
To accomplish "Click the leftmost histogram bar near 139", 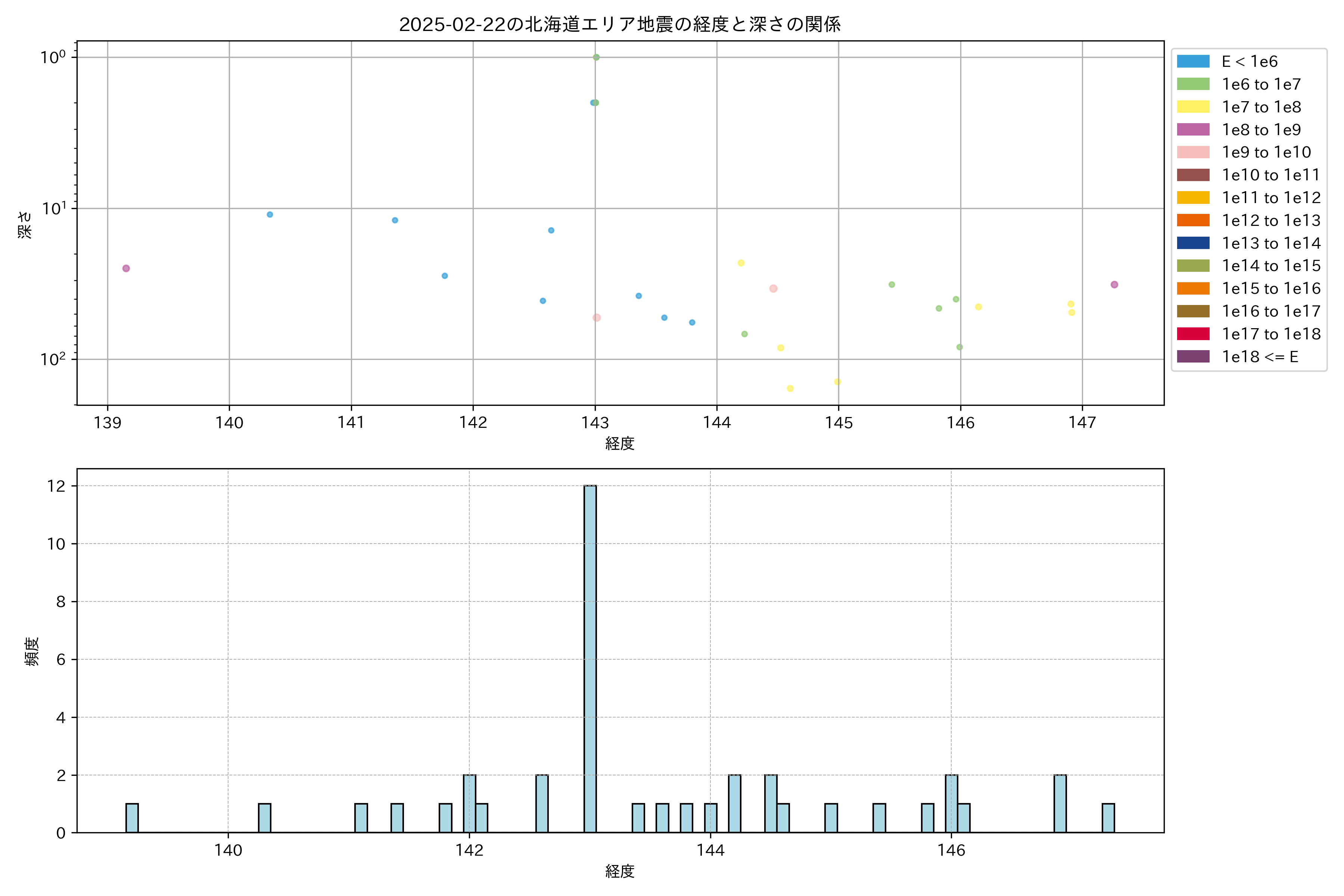I will coord(132,818).
